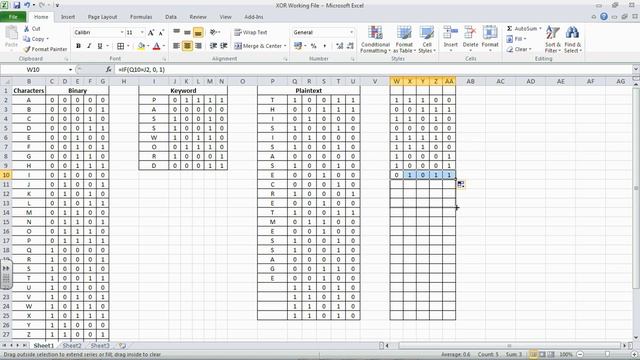Toggle Underline formatting
Screen dimensions: 640x360
pyautogui.click(x=100, y=46)
